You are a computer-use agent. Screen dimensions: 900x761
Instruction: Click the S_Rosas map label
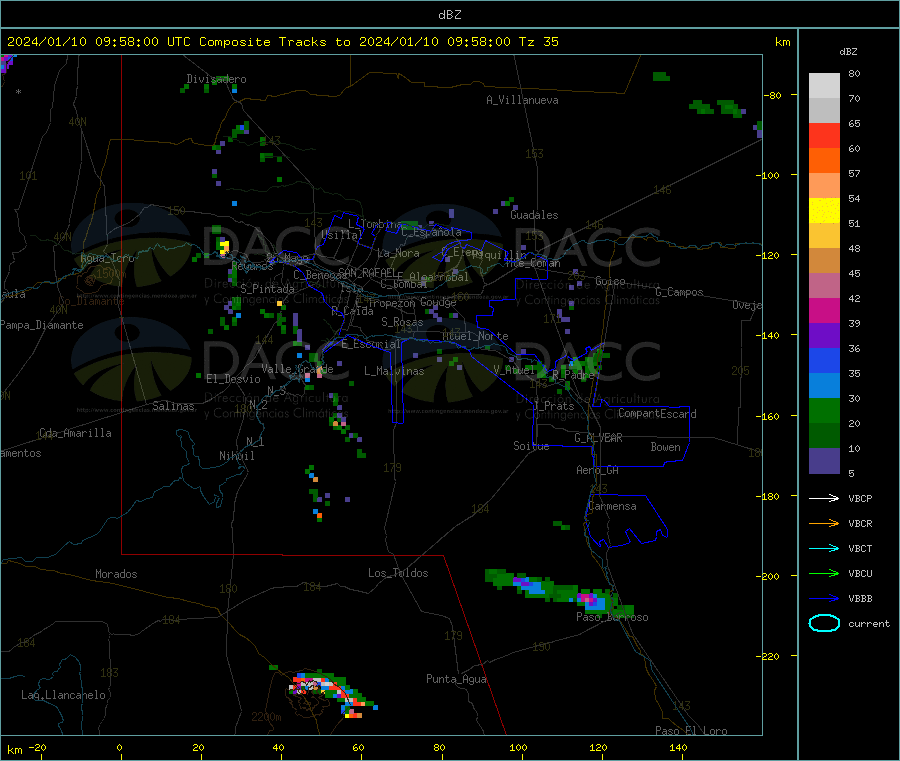(x=402, y=322)
